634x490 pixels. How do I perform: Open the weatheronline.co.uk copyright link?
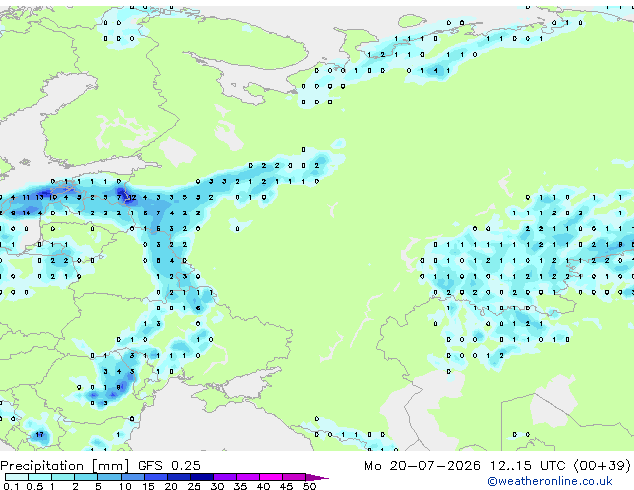550,481
